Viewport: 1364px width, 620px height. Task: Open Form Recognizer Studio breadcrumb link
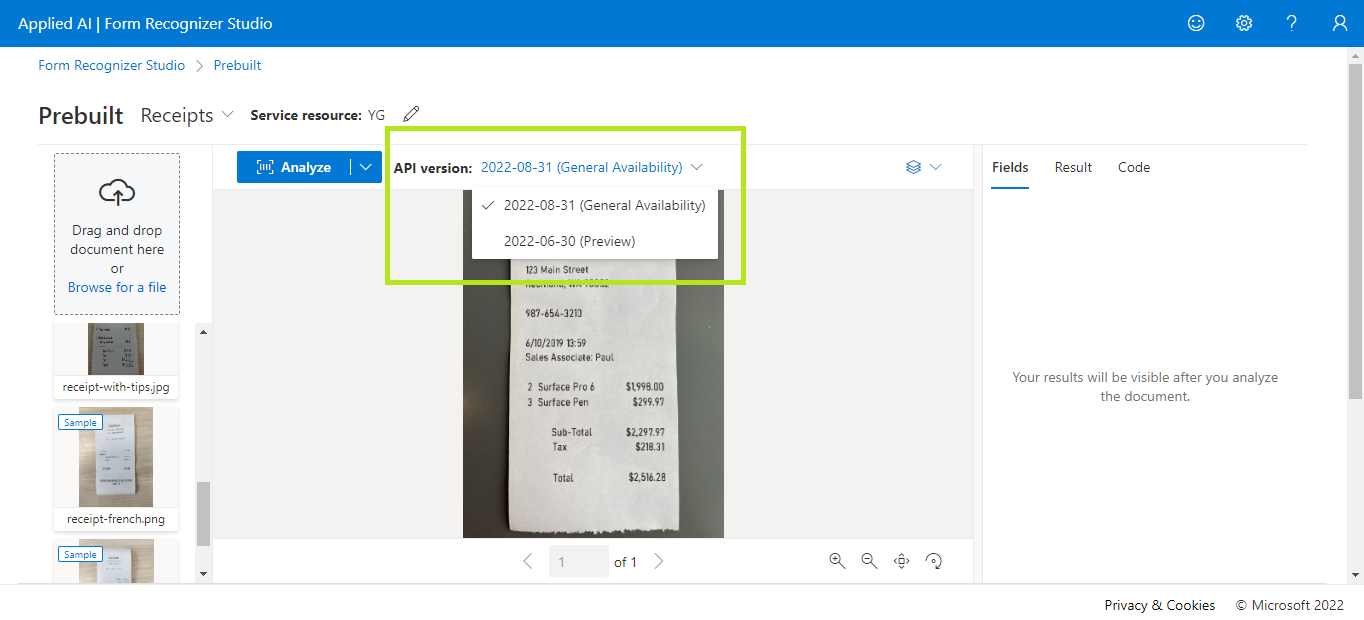[x=111, y=65]
